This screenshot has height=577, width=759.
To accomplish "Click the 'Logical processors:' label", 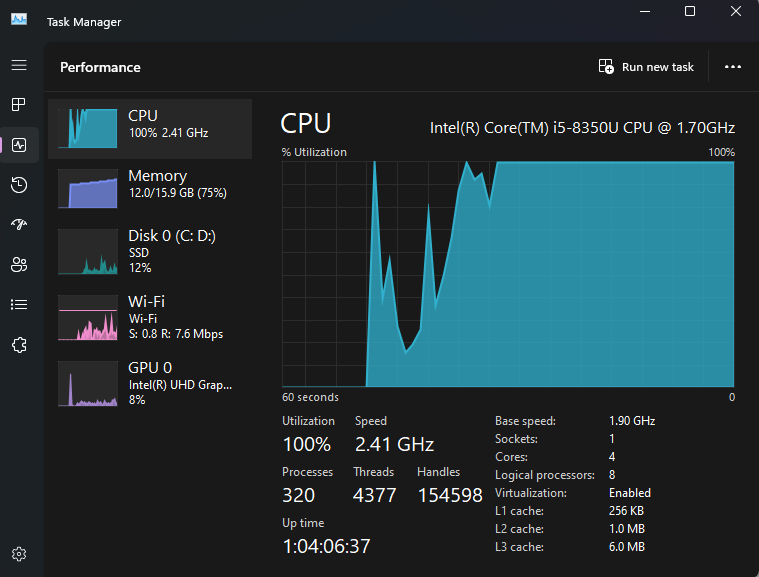I will [x=545, y=475].
